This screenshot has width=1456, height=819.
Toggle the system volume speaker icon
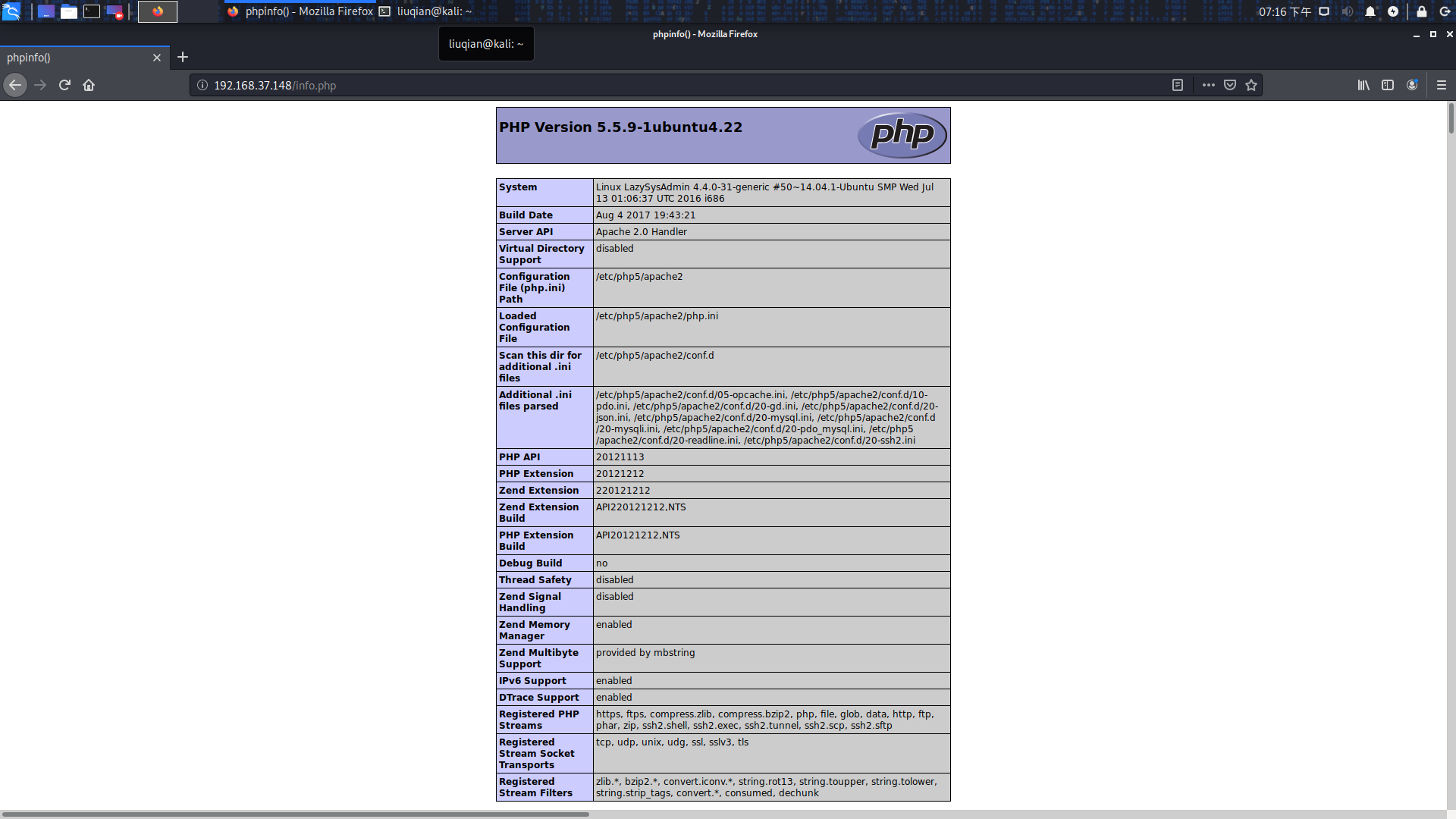coord(1347,11)
